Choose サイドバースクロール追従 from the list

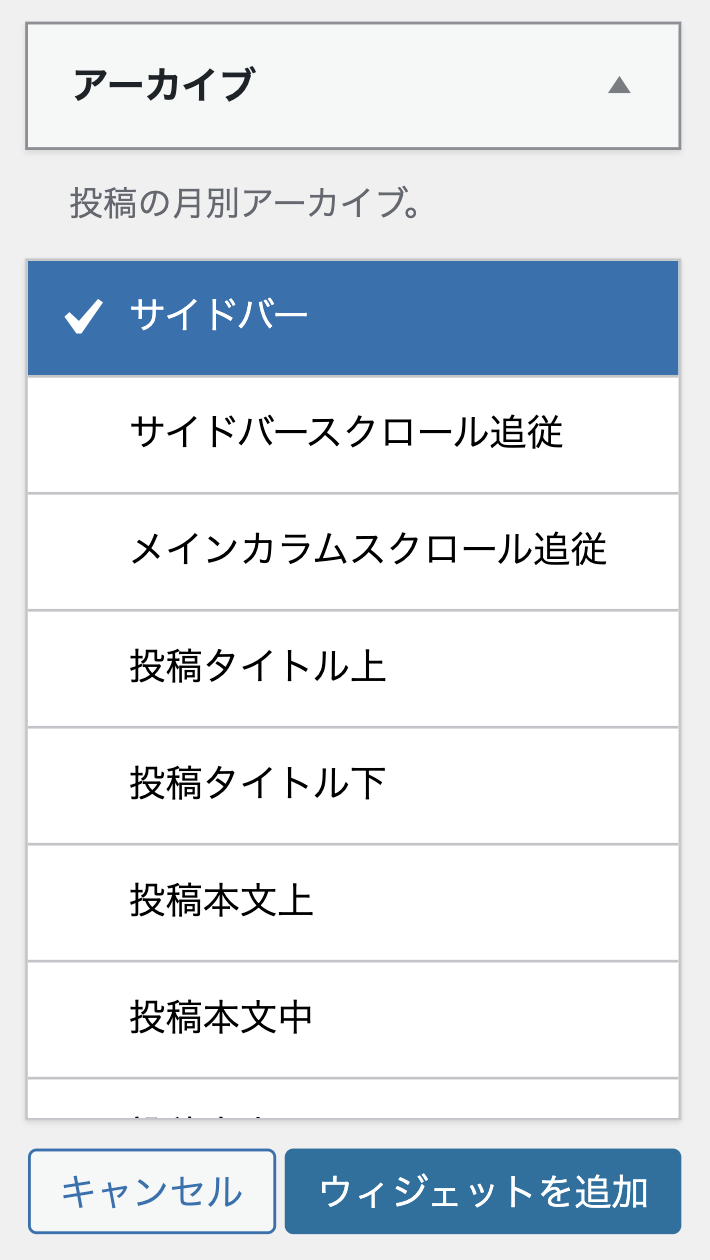click(346, 434)
